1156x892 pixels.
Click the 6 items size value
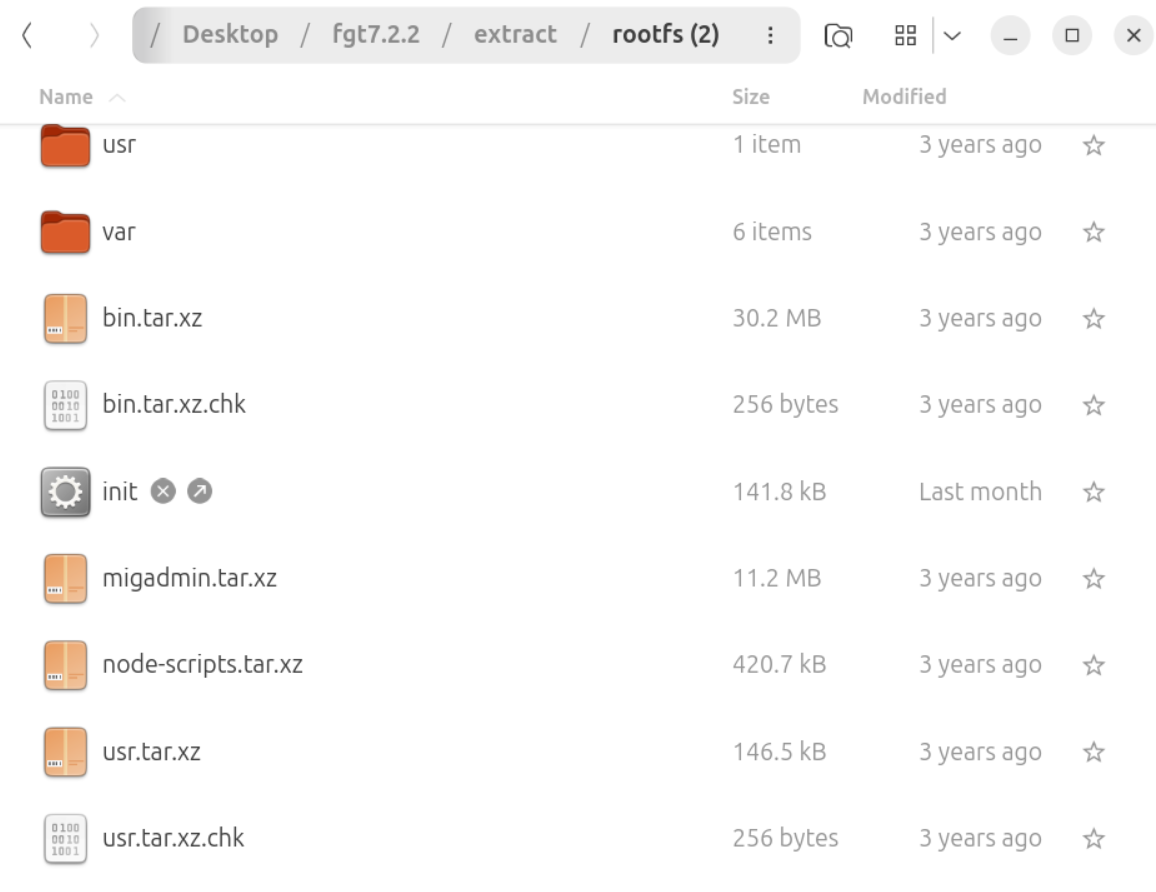[x=772, y=232]
